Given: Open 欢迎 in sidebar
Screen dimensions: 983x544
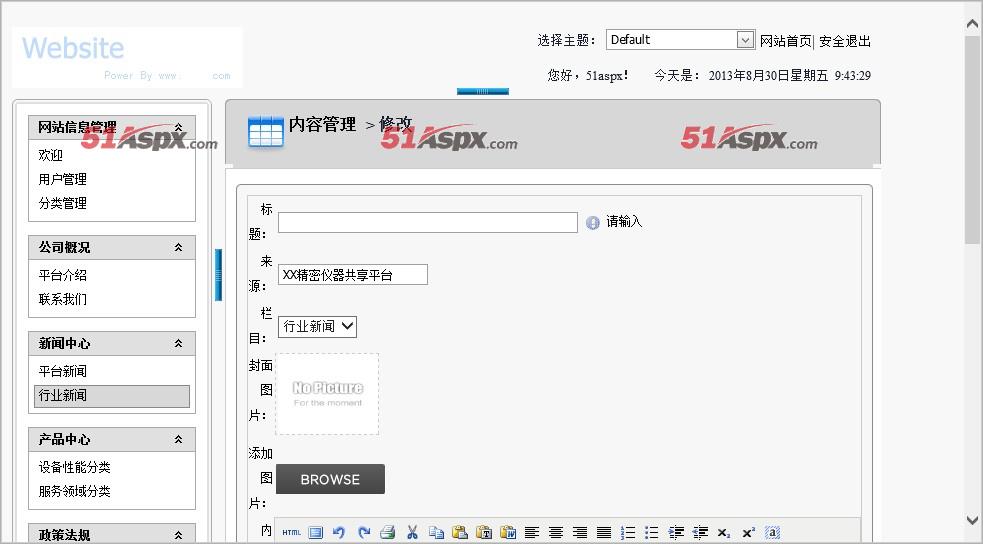Looking at the screenshot, I should [51, 155].
